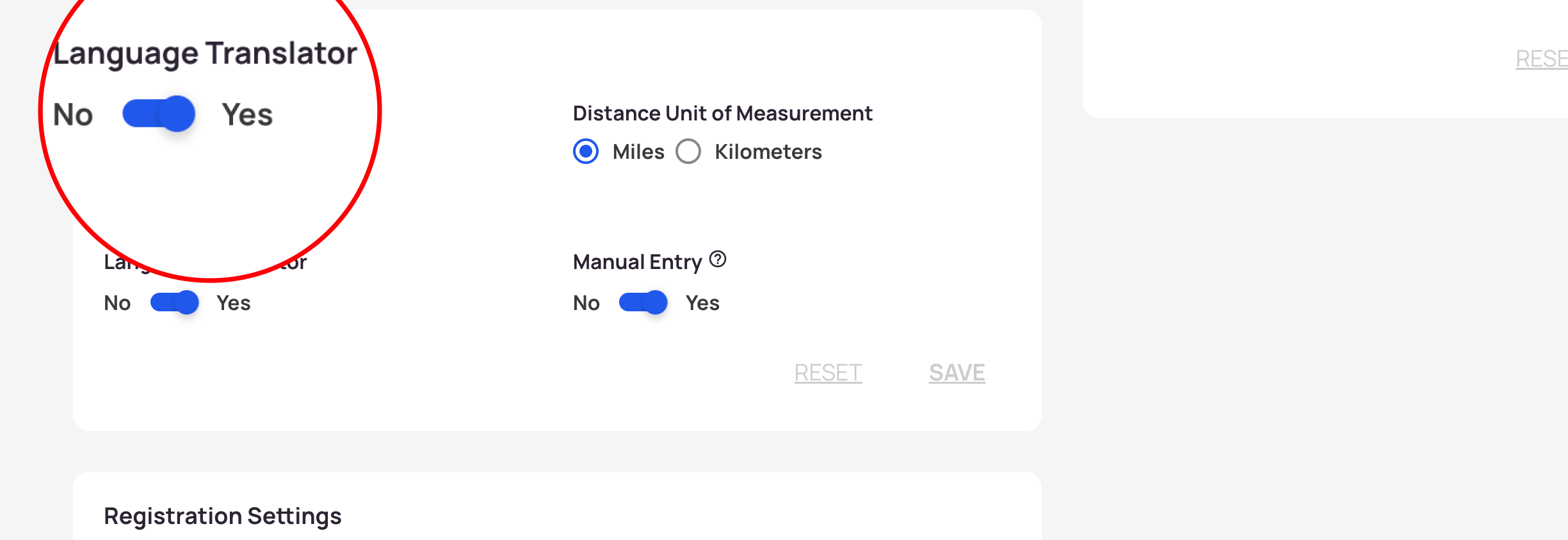Click the Registration Settings heading
This screenshot has width=1568, height=540.
point(223,516)
